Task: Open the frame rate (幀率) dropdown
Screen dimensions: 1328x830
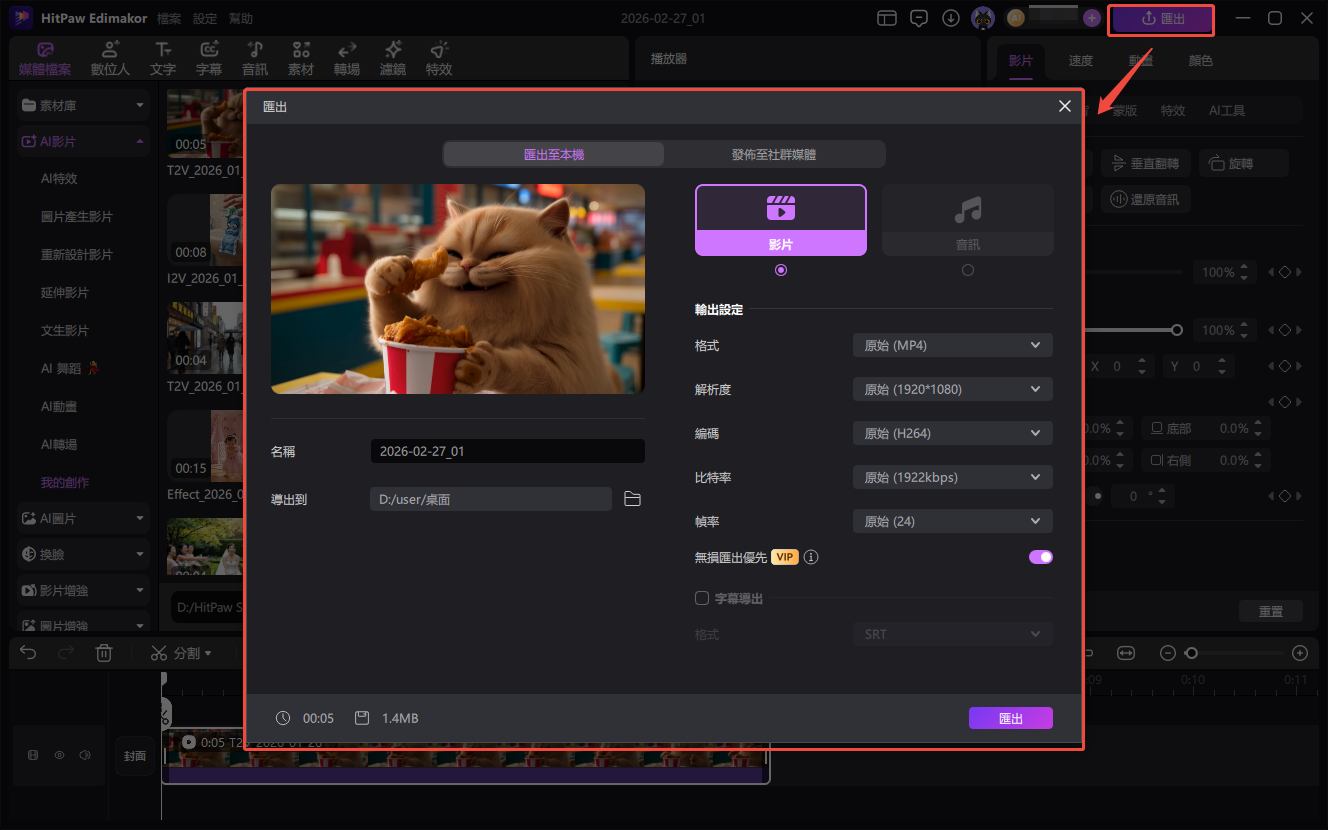Action: 952,521
